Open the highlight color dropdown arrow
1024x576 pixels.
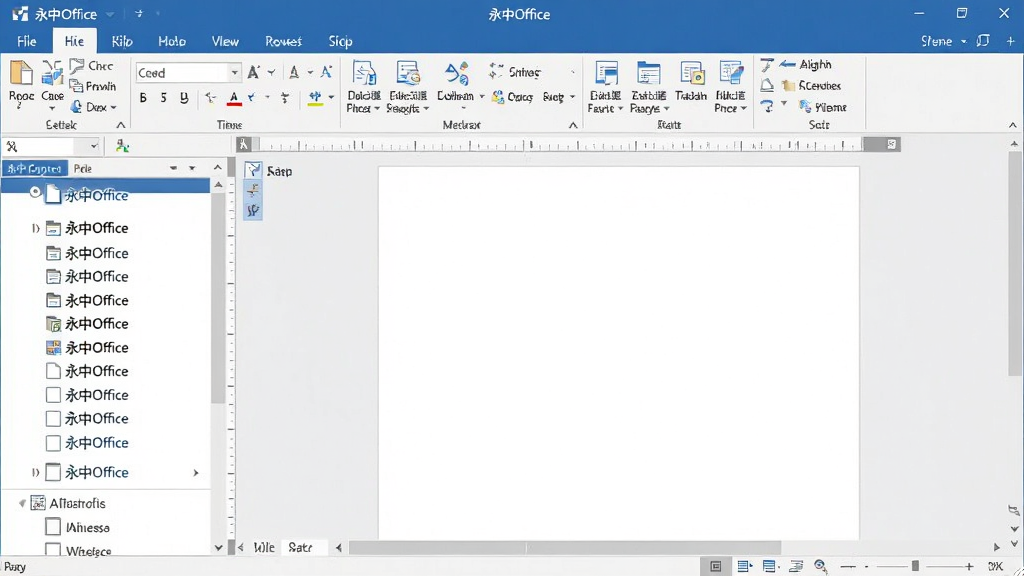pyautogui.click(x=331, y=98)
